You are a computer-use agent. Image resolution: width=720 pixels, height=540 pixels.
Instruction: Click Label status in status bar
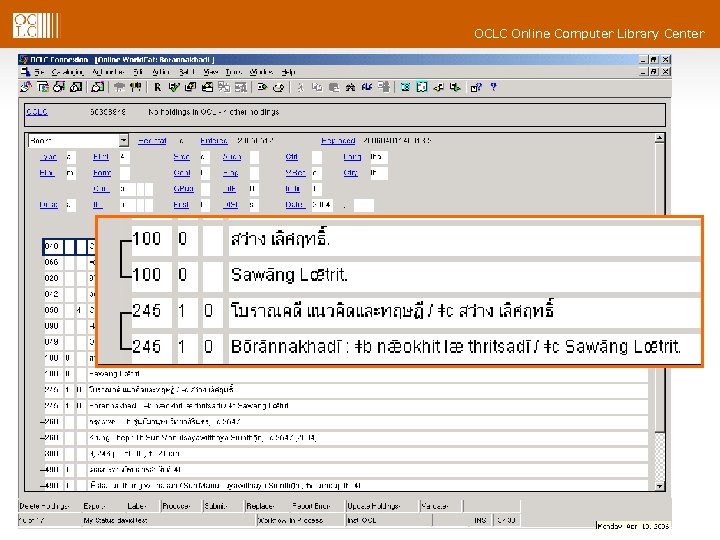point(136,506)
